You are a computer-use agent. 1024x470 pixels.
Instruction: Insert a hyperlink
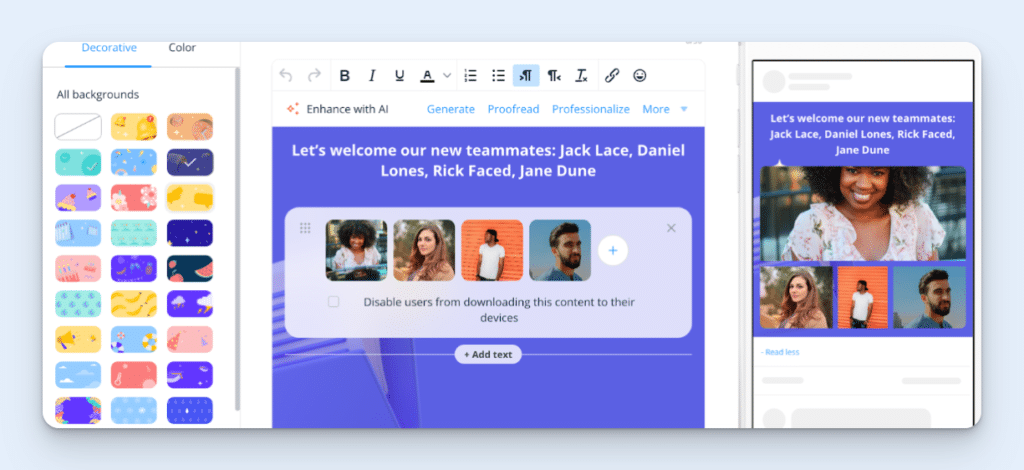[x=612, y=76]
